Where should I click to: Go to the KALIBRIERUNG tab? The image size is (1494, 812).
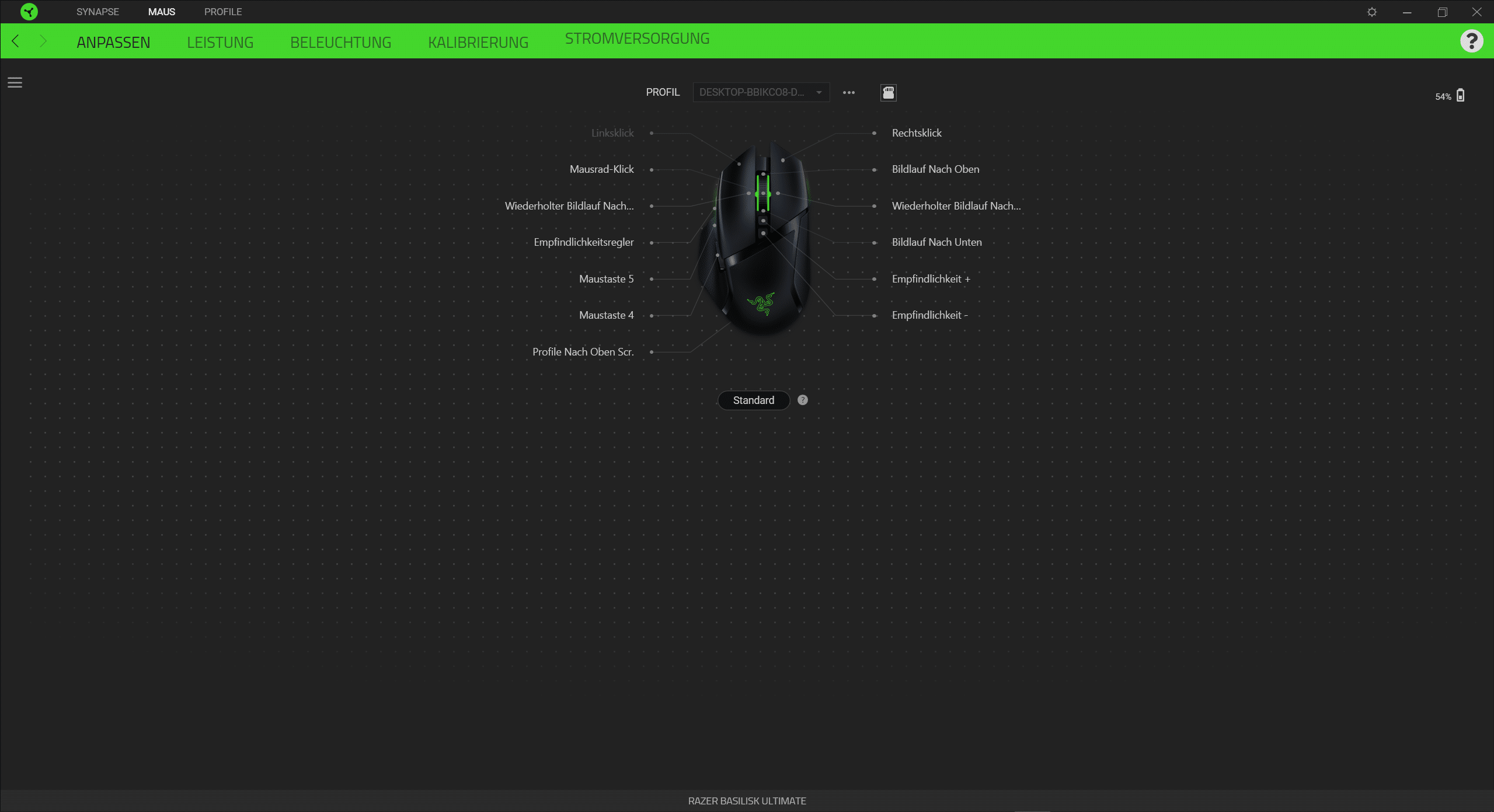478,42
